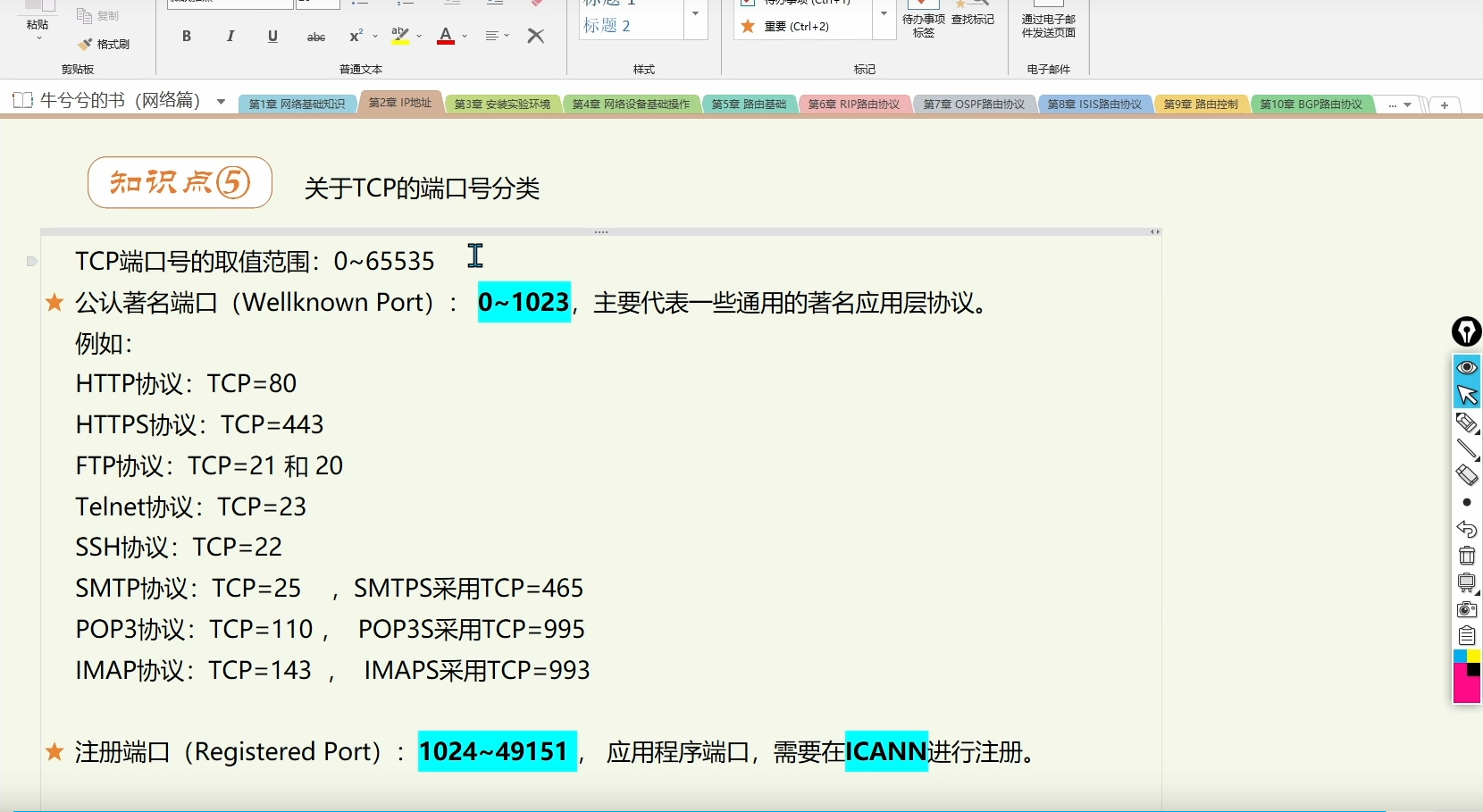Open the 第7章 OSPF路由协议 section

[975, 104]
